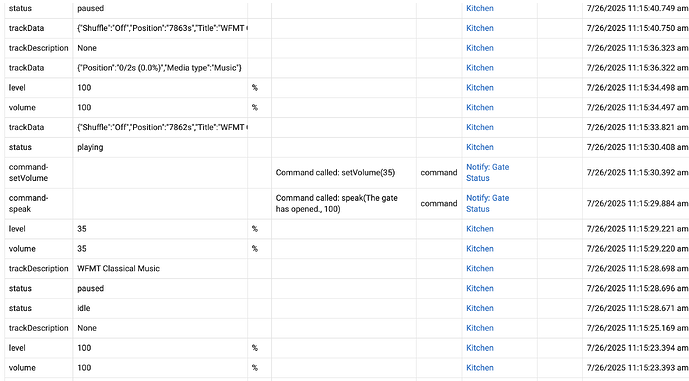Open Notify: Gate Status link for speak command

pyautogui.click(x=487, y=203)
